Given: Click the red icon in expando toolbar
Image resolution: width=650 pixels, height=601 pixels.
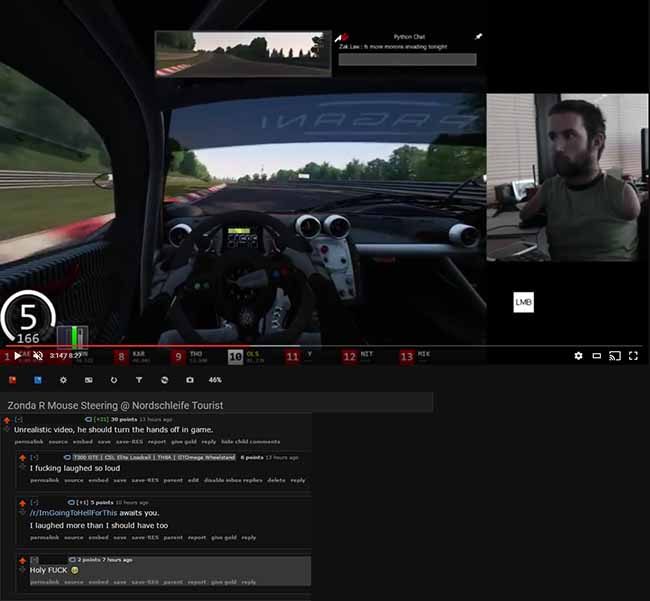Looking at the screenshot, I should coord(12,380).
